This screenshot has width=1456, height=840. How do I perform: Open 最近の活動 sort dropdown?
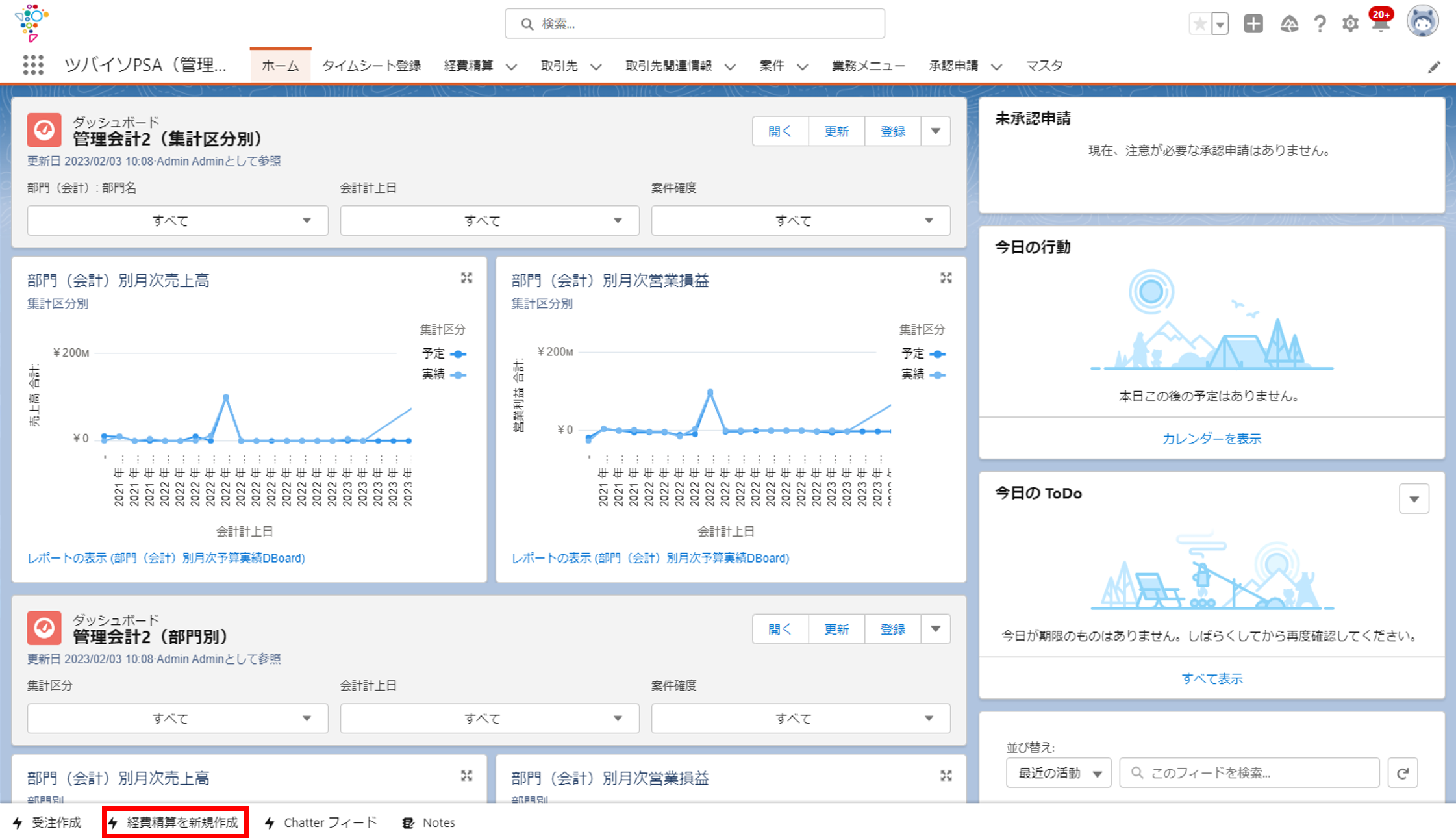coord(1059,773)
